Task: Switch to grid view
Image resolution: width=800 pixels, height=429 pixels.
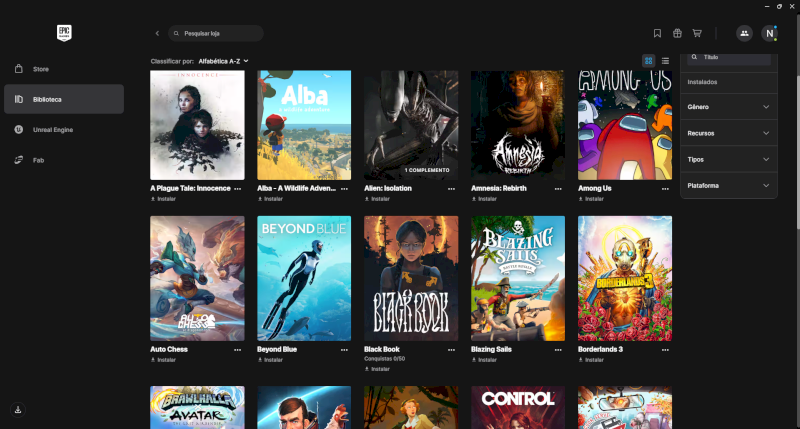Action: [649, 61]
